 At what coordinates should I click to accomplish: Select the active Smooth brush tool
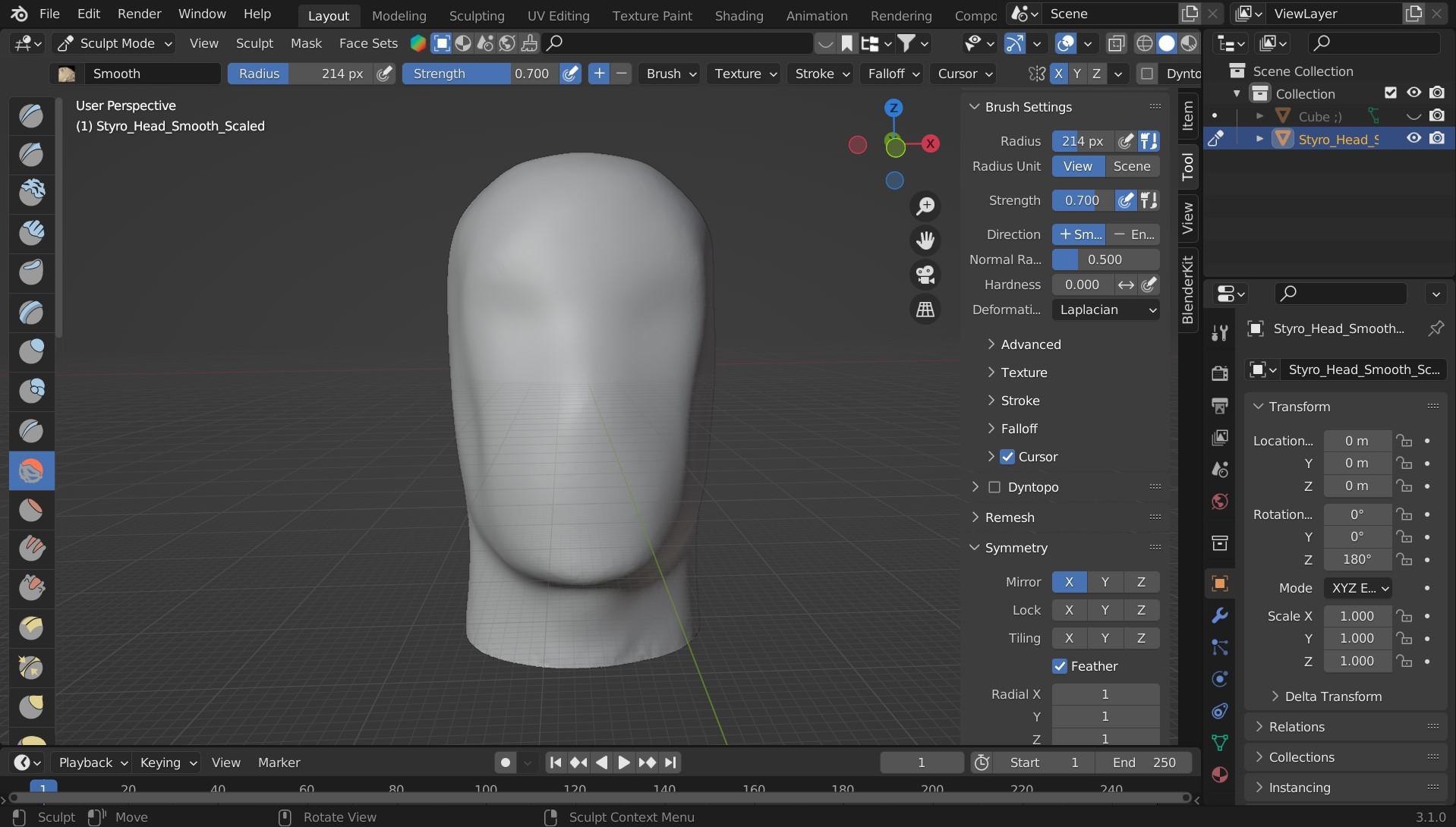(x=31, y=471)
